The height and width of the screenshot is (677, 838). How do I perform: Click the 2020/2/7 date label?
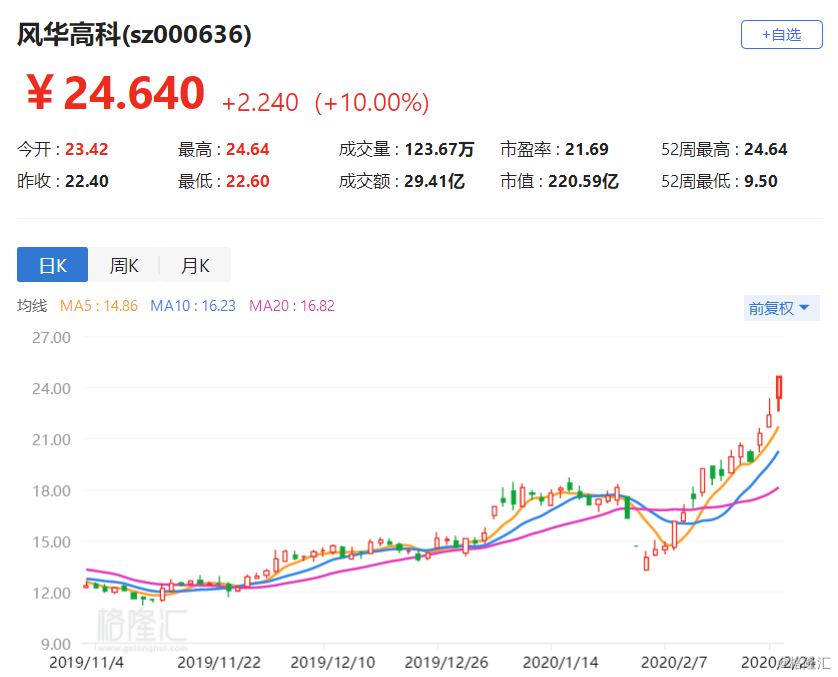pos(673,663)
